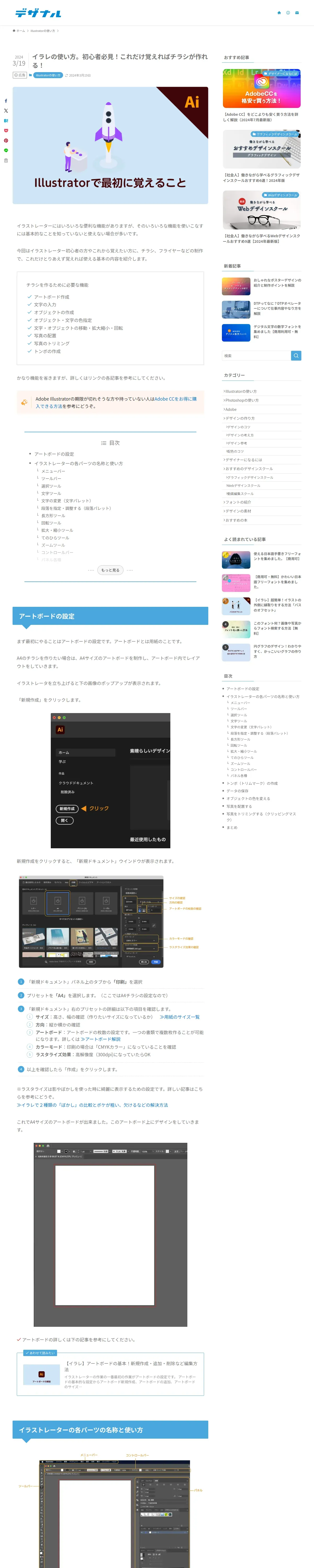
Task: Click the デザナル site logo
Action: (x=38, y=13)
